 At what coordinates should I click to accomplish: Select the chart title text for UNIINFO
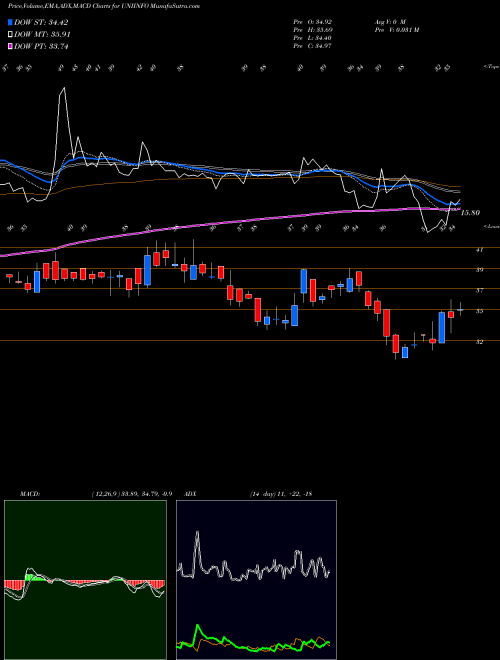tap(104, 6)
